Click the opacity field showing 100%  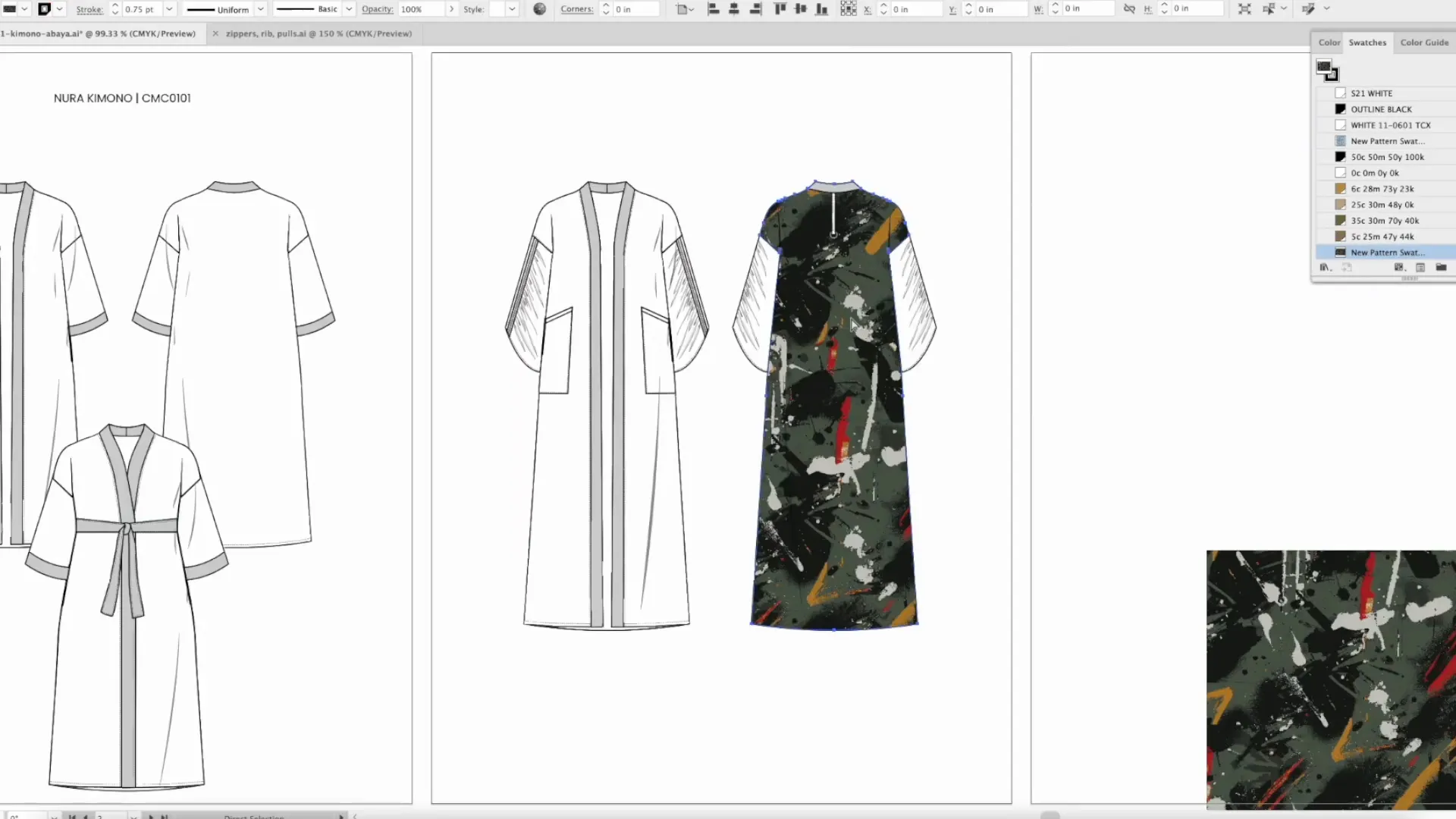pyautogui.click(x=421, y=9)
